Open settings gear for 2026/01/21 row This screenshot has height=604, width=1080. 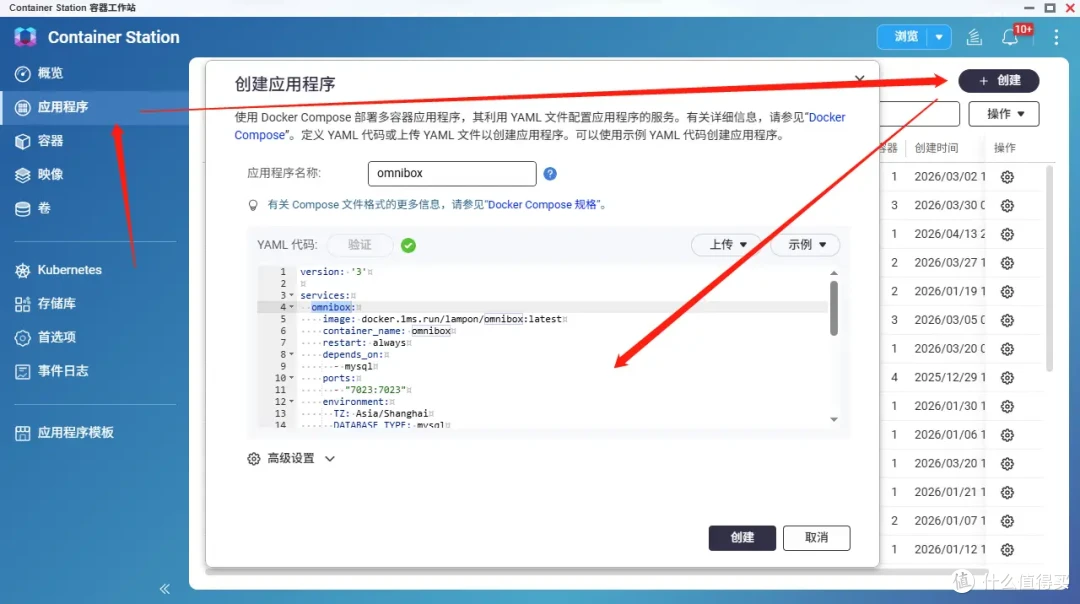point(1007,493)
